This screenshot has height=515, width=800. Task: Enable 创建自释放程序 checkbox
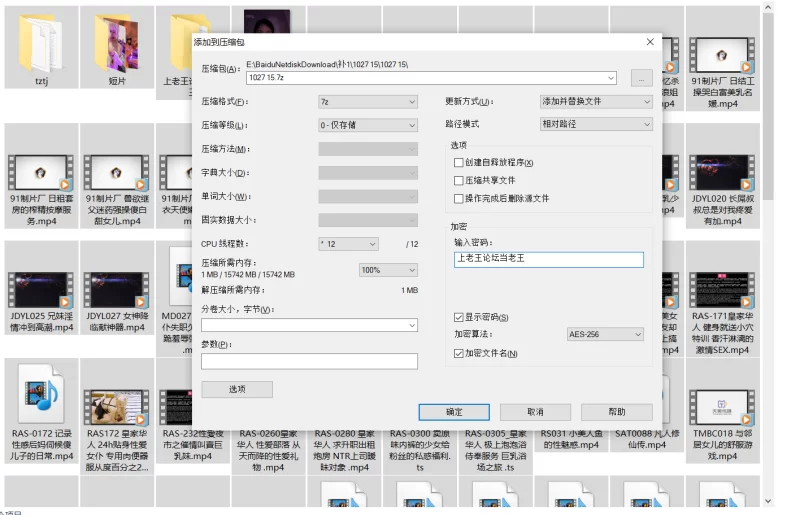point(459,163)
